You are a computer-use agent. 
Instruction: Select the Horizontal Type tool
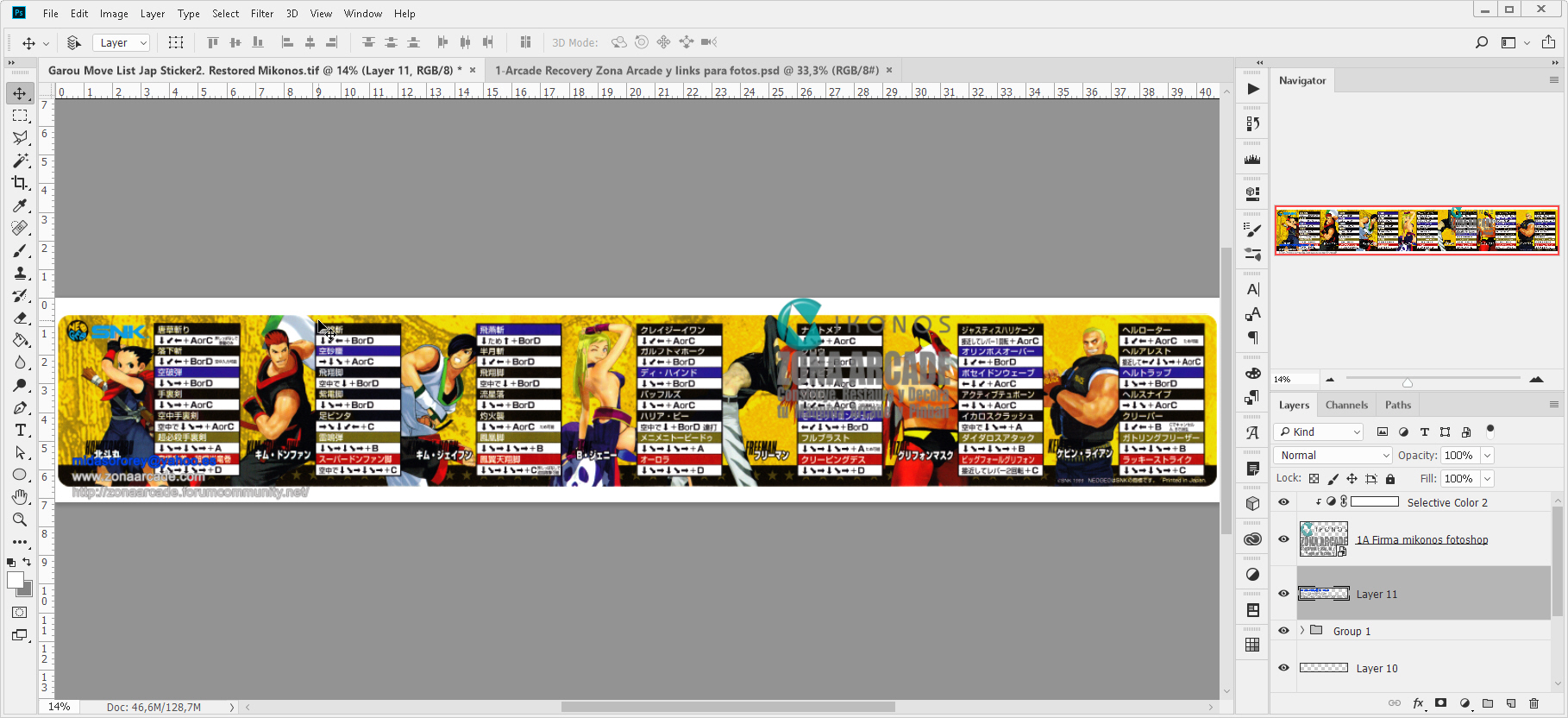click(20, 430)
